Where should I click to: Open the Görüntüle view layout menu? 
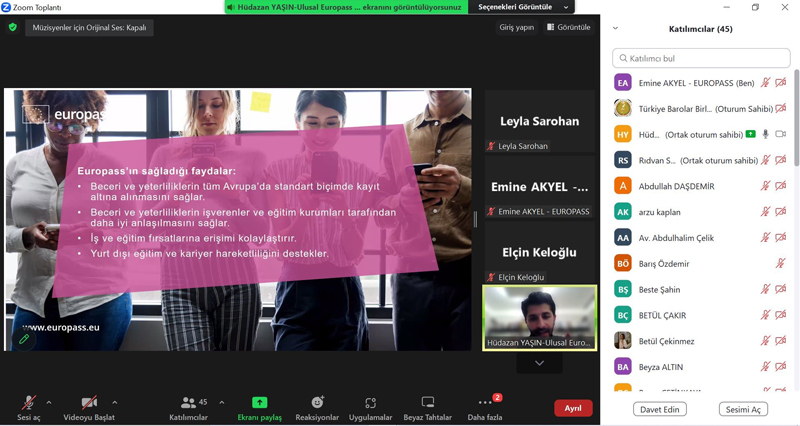(x=568, y=28)
